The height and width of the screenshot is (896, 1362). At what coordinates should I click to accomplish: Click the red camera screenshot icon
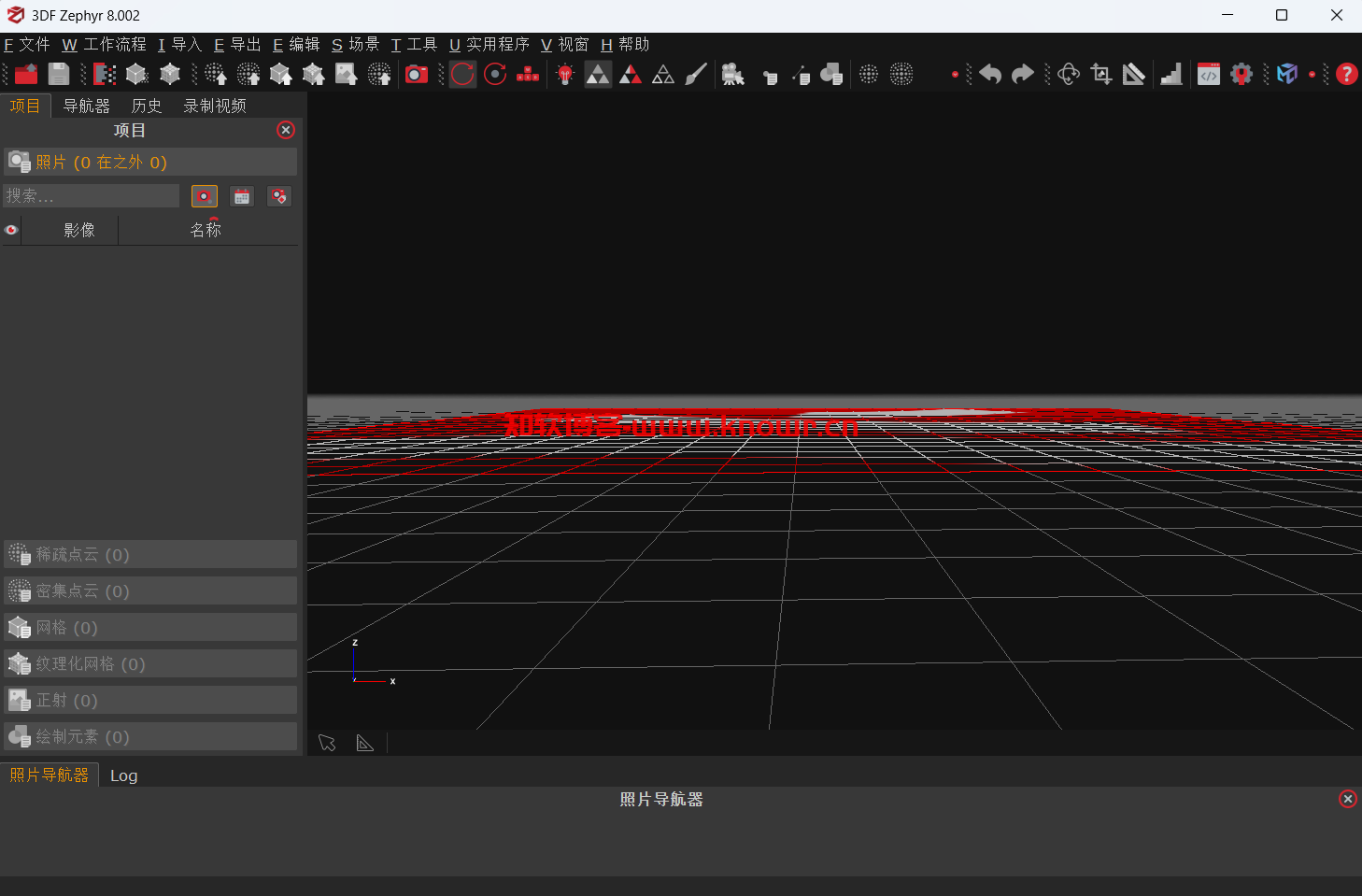pos(417,75)
